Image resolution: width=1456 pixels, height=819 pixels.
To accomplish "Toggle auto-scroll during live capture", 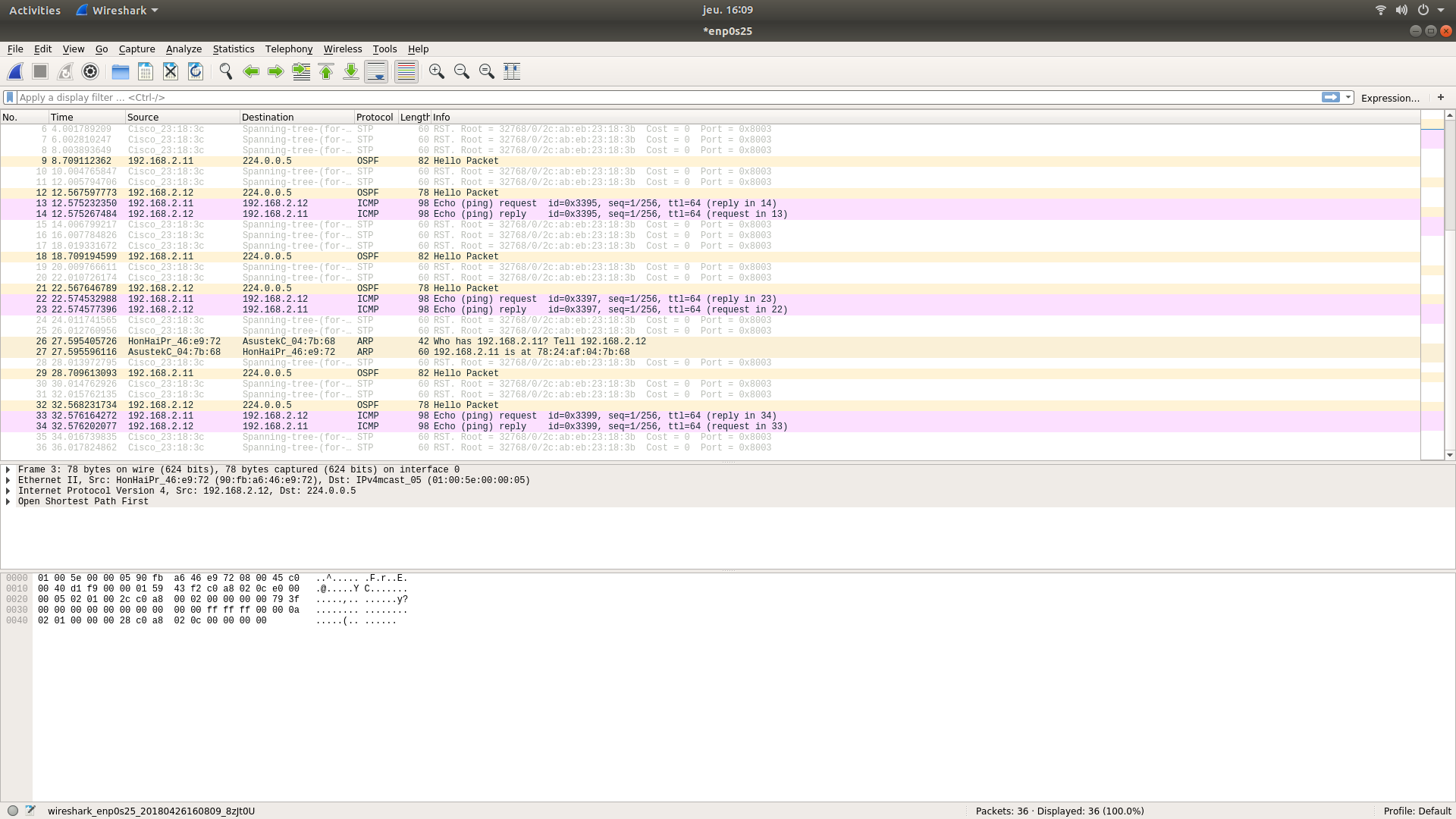I will point(375,71).
